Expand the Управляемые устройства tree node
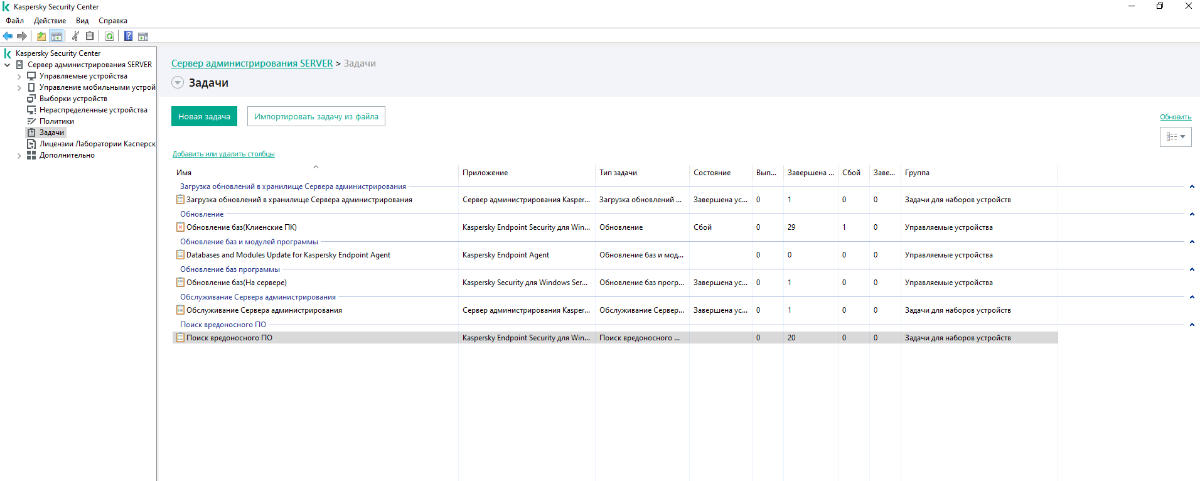The height and width of the screenshot is (481, 1200). (x=19, y=76)
